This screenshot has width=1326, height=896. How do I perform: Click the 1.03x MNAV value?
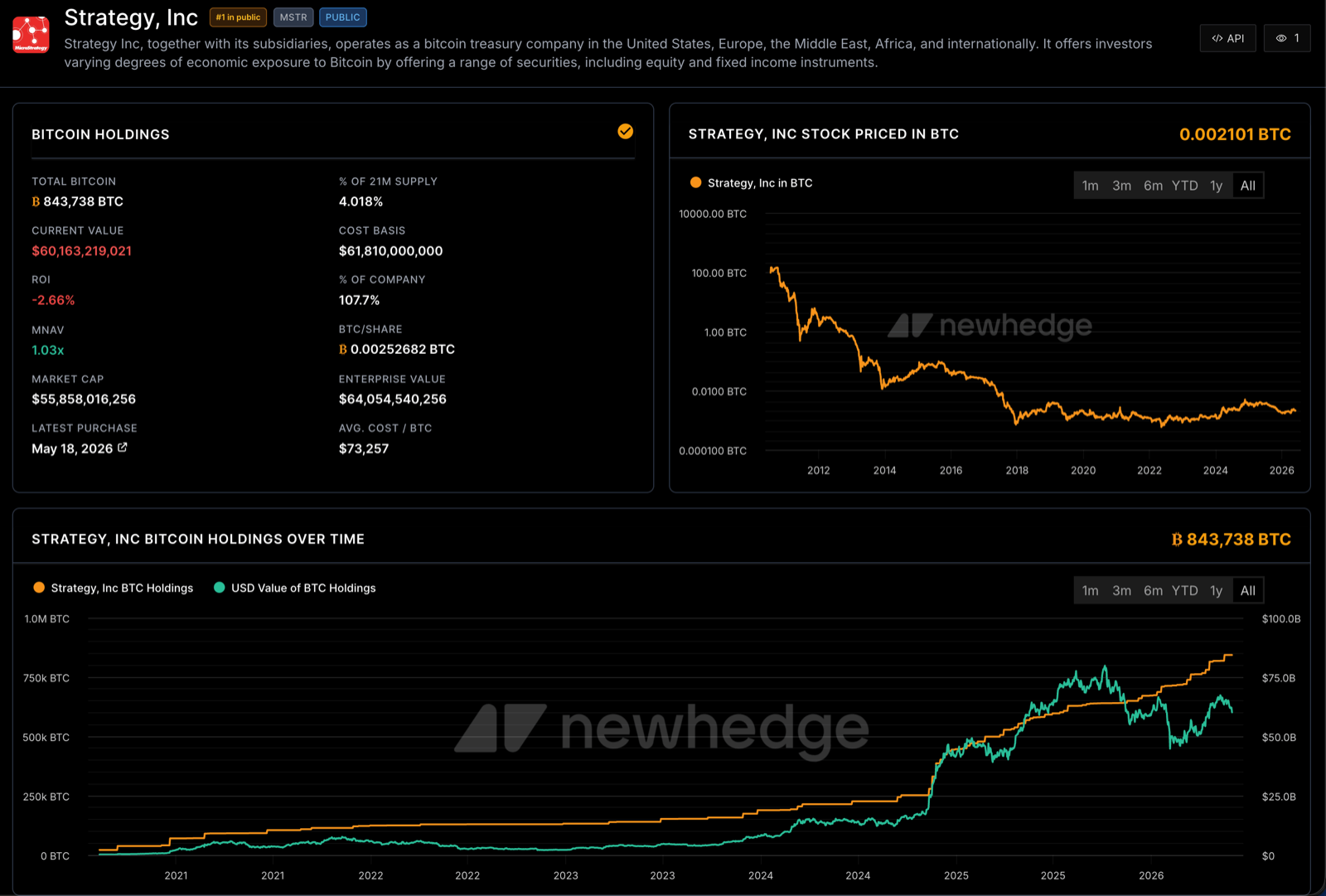pyautogui.click(x=48, y=351)
